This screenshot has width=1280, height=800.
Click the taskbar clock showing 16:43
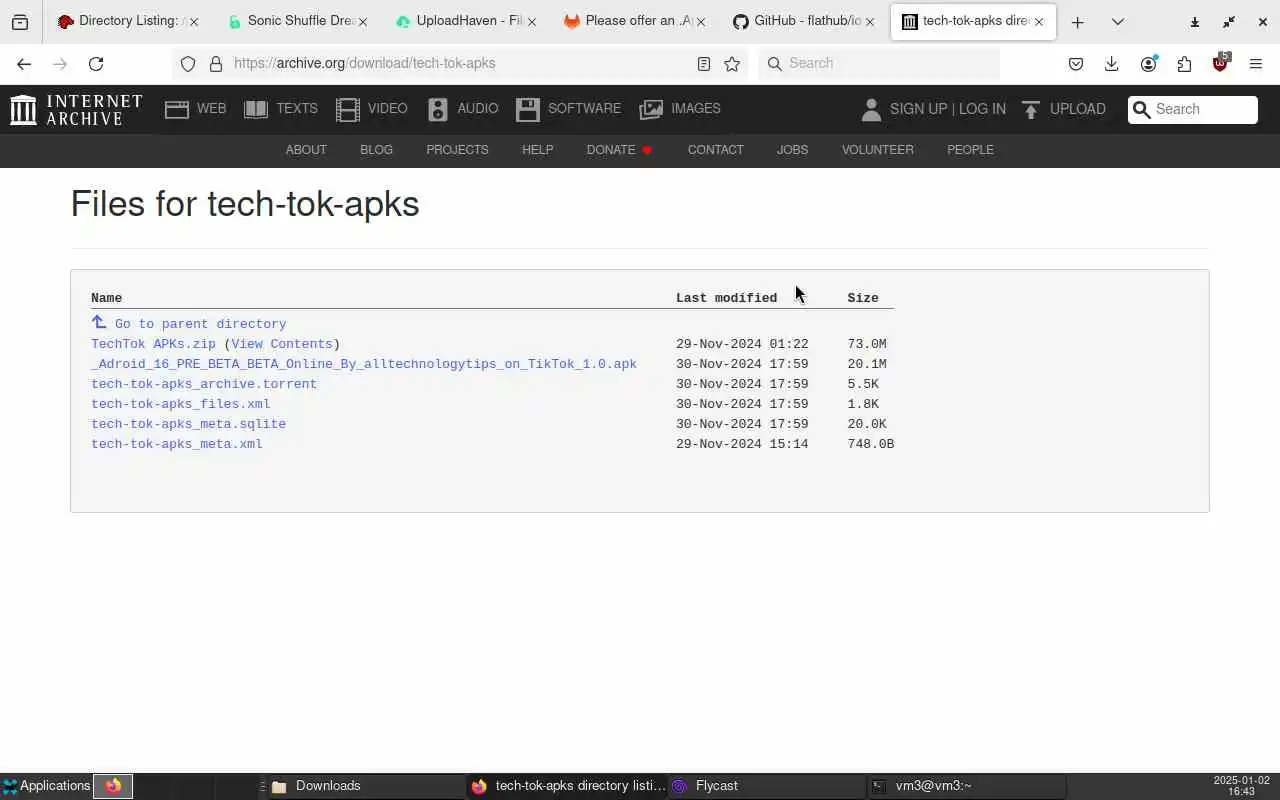(1241, 786)
